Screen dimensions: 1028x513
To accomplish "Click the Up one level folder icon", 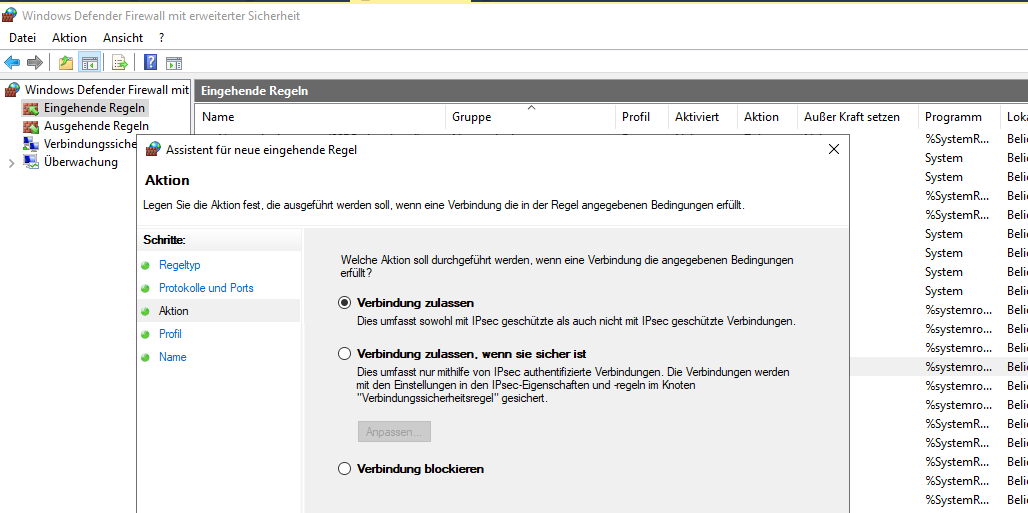I will click(x=66, y=63).
